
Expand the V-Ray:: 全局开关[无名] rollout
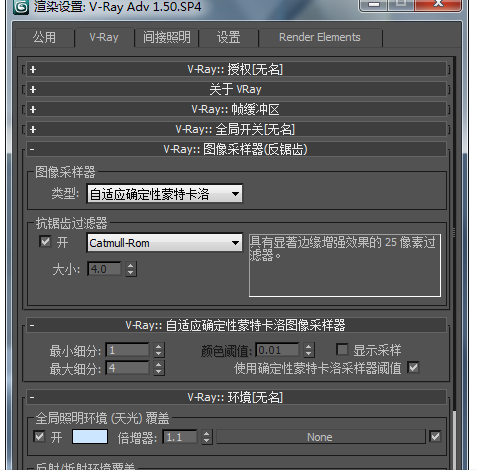tap(236, 129)
